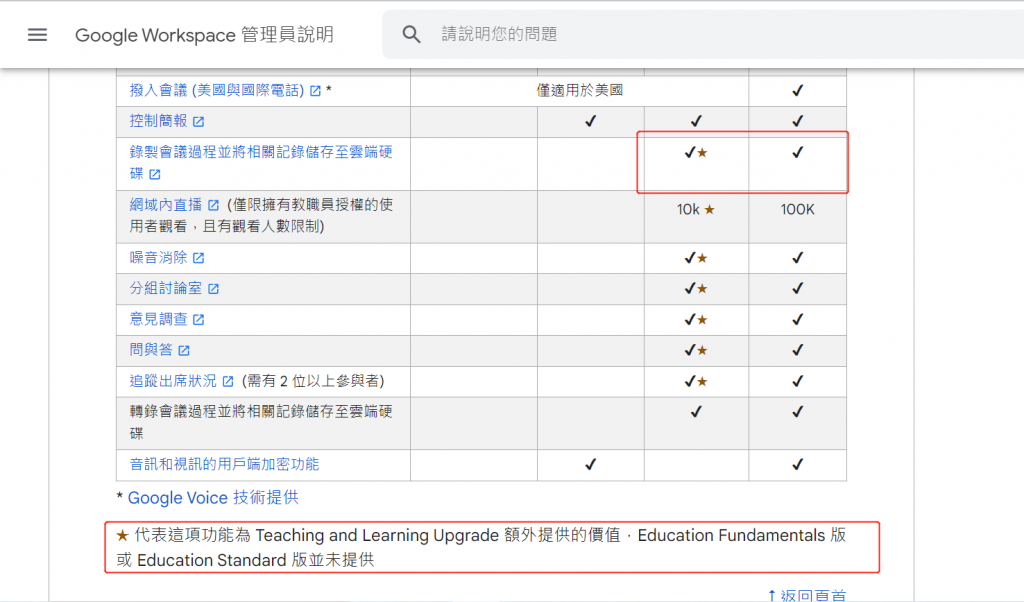Open the 意見調查 link

point(158,319)
